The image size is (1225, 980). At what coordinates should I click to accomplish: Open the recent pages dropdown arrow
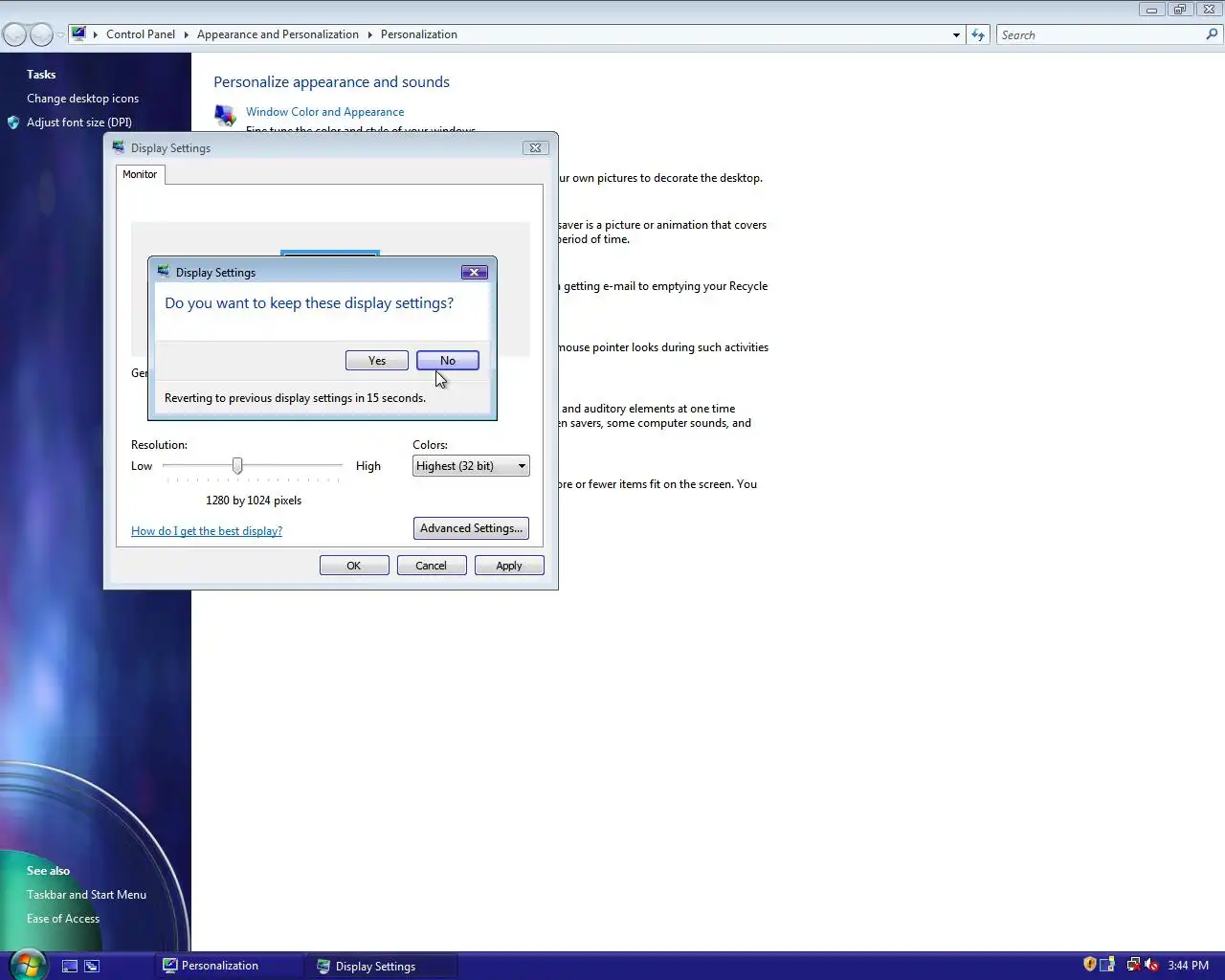point(60,35)
